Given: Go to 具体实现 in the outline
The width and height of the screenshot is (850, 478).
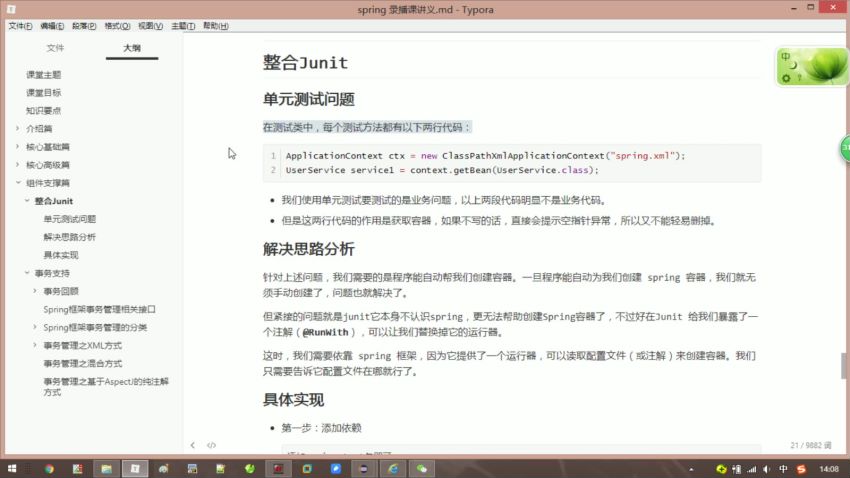Looking at the screenshot, I should pyautogui.click(x=61, y=255).
